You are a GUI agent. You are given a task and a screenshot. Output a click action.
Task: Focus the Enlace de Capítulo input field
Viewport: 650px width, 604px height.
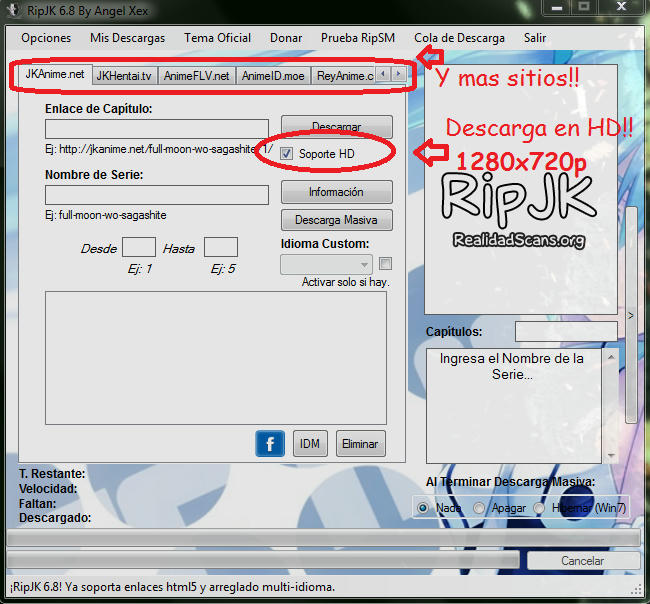157,129
